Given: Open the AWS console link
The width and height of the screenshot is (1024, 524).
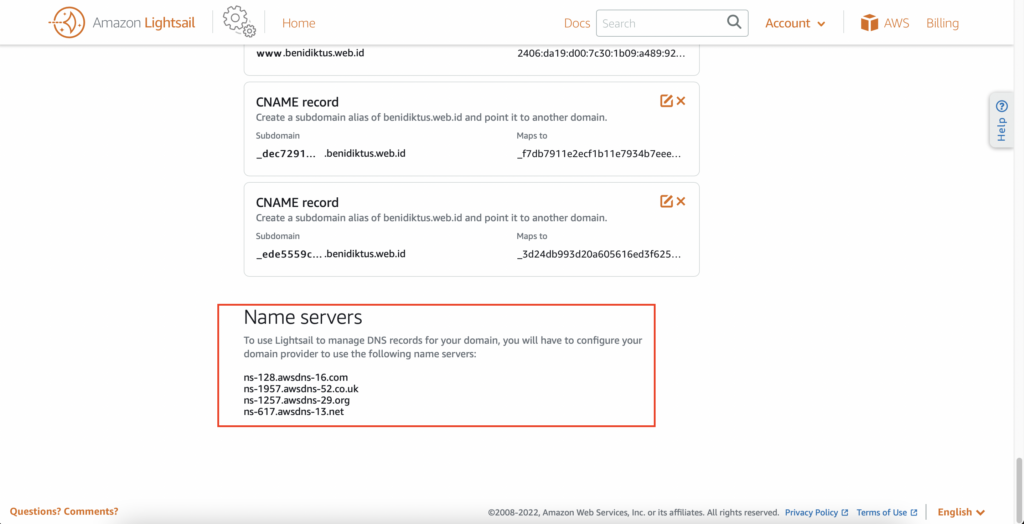Looking at the screenshot, I should pos(897,23).
